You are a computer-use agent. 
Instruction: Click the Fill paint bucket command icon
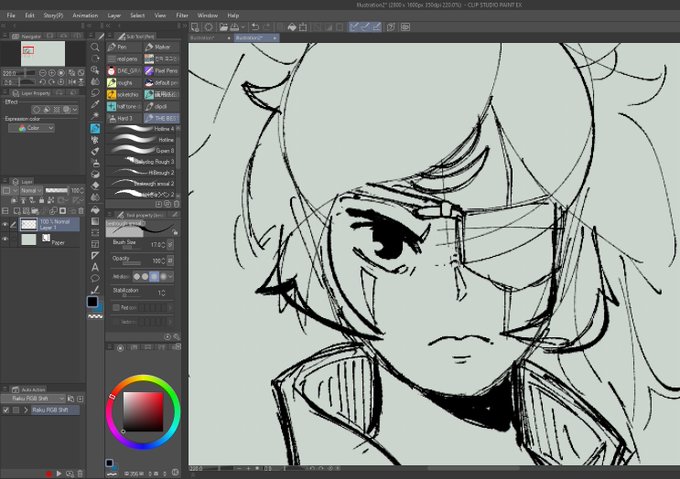[292, 27]
